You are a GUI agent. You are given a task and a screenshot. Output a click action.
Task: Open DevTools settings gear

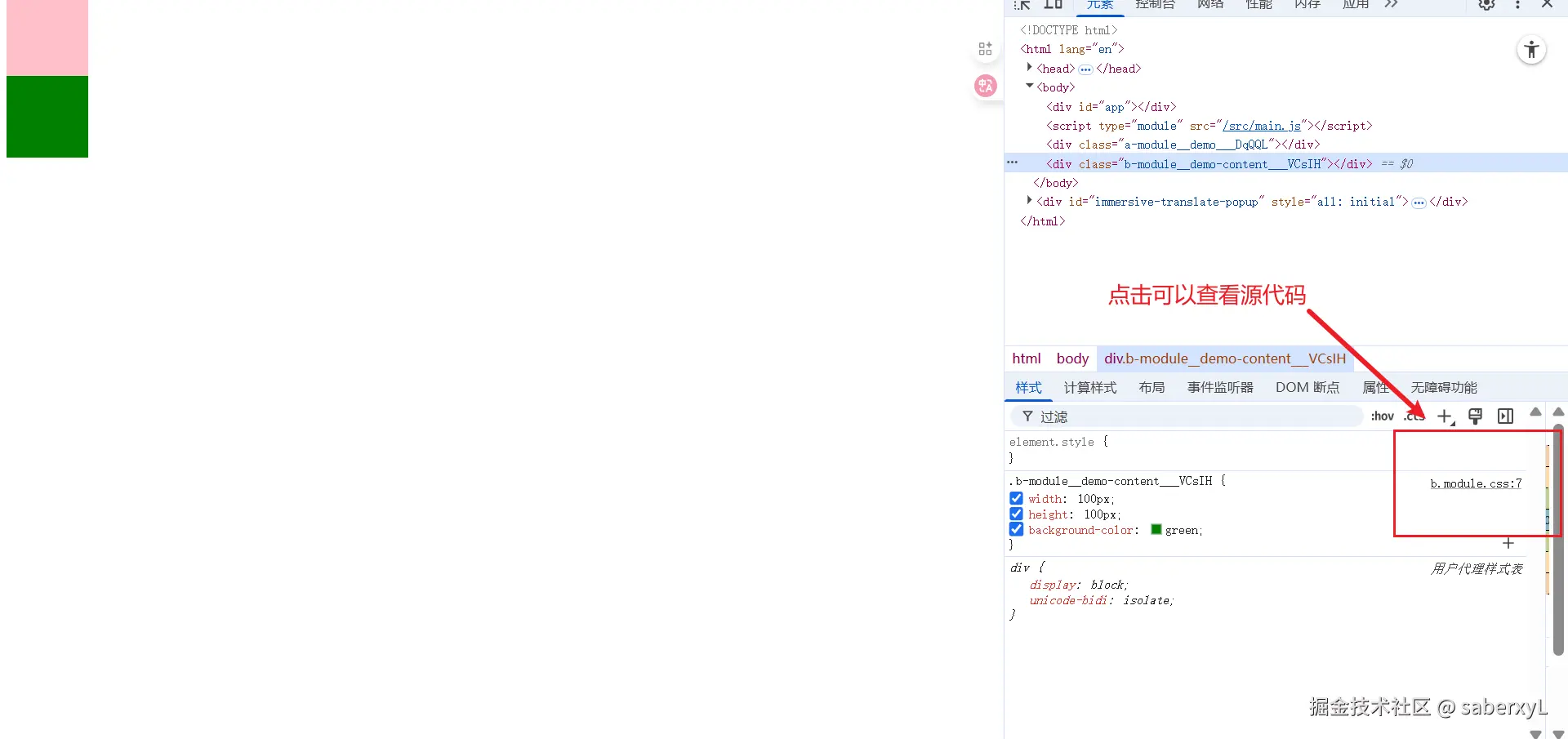click(1487, 5)
